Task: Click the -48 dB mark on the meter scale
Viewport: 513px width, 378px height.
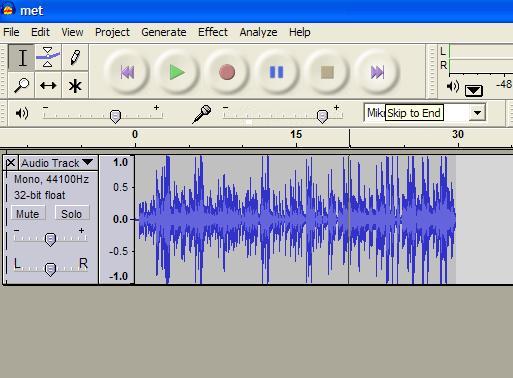Action: [x=504, y=84]
